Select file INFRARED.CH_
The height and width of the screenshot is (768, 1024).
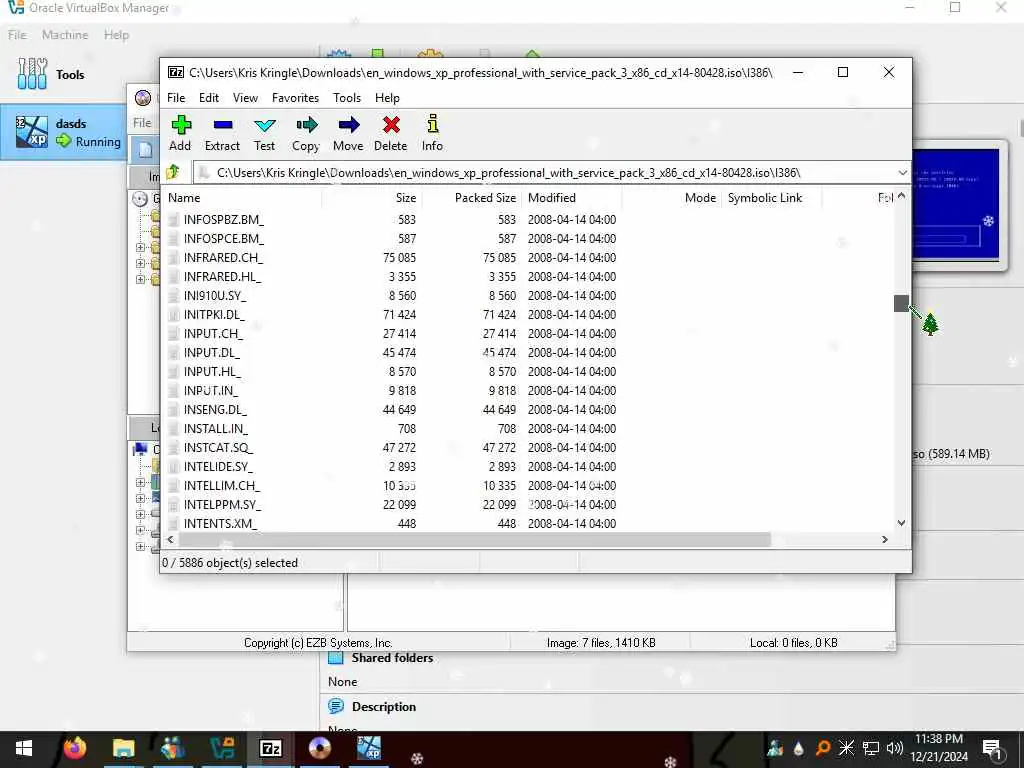(223, 257)
